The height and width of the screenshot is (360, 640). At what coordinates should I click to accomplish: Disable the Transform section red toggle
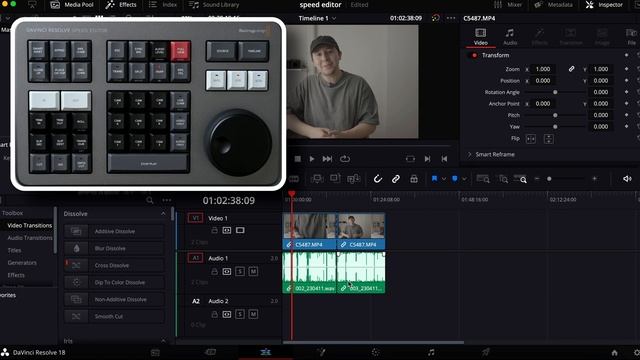(474, 55)
